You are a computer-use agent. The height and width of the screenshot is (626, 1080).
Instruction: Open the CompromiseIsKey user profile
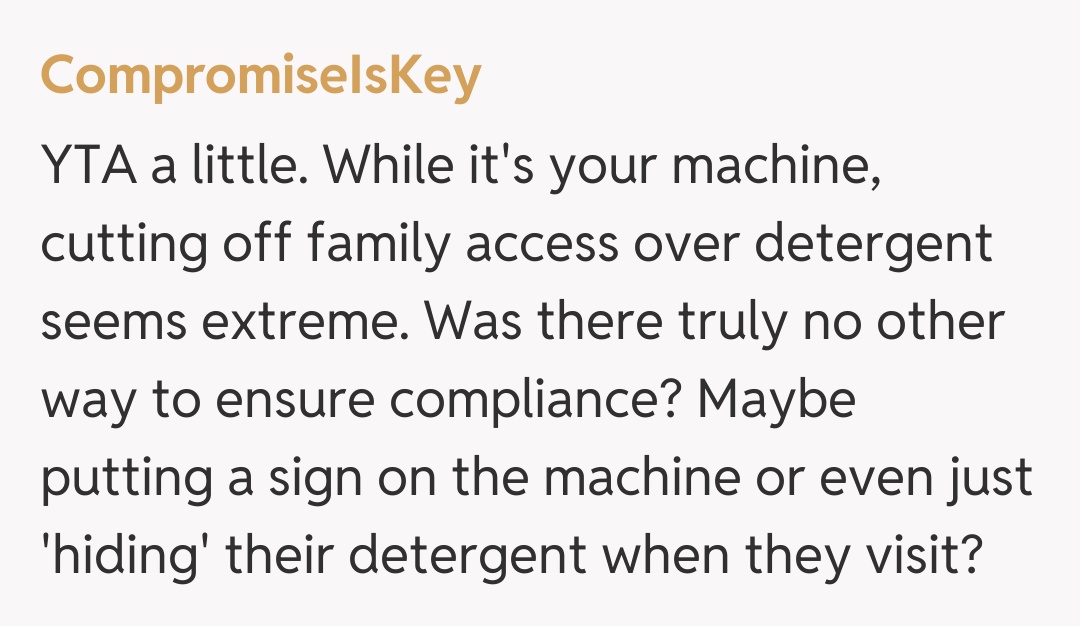[260, 77]
